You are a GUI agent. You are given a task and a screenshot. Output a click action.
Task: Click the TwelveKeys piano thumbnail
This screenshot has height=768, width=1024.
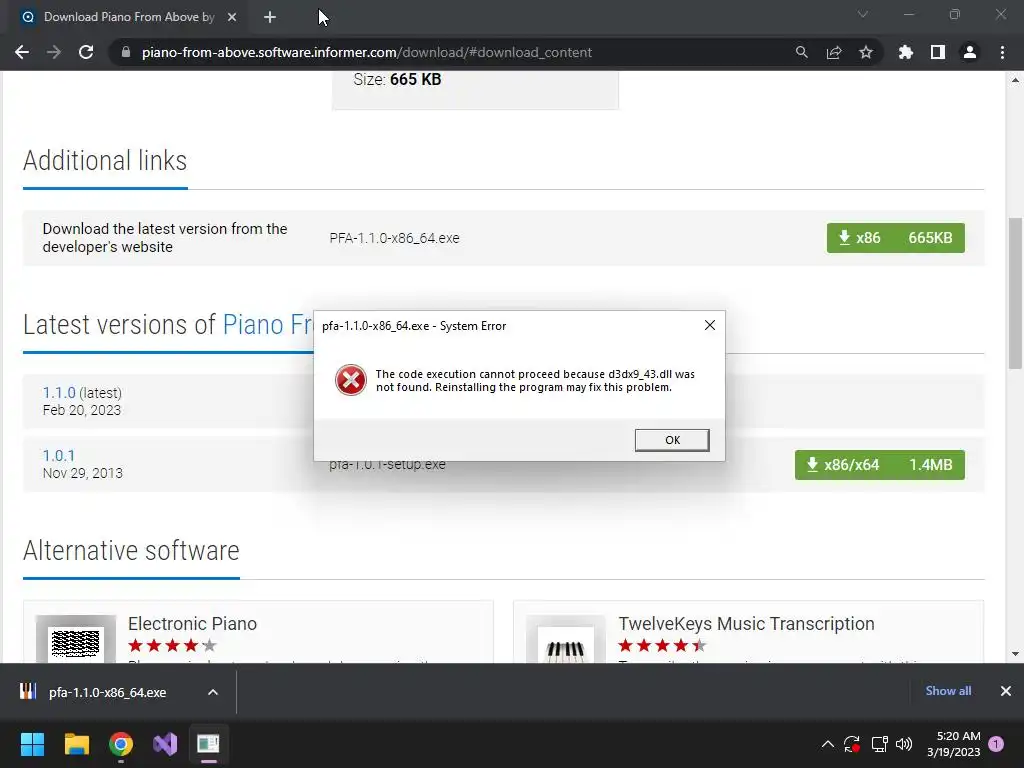click(x=566, y=639)
